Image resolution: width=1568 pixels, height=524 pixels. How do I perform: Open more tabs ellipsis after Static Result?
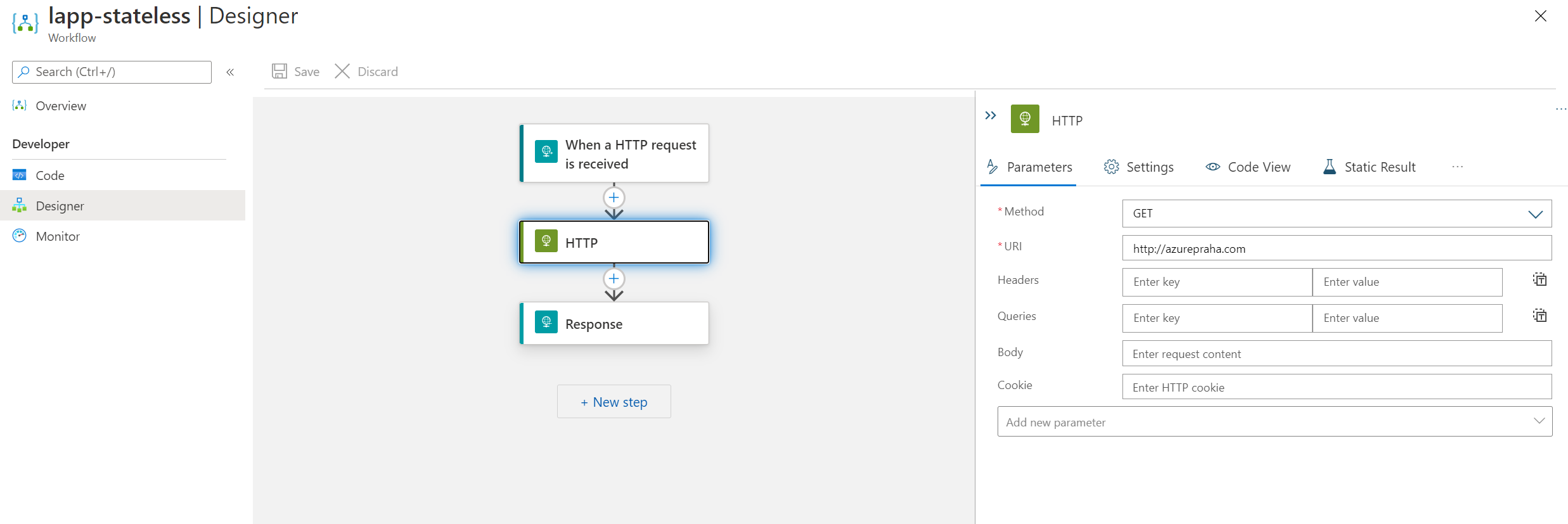click(x=1457, y=167)
